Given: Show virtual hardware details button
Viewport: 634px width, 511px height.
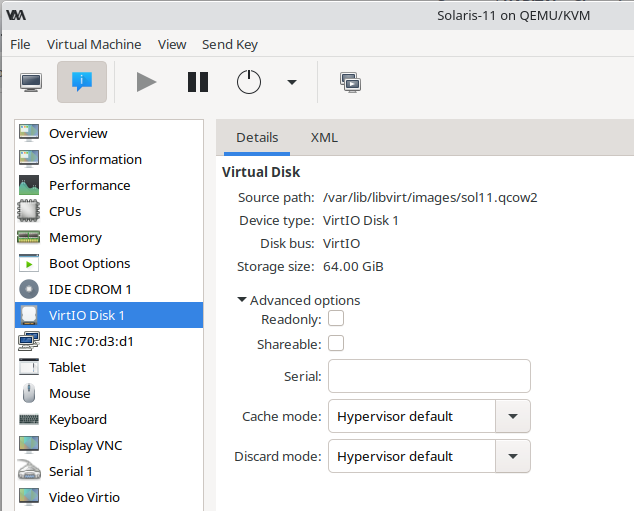Looking at the screenshot, I should [82, 82].
